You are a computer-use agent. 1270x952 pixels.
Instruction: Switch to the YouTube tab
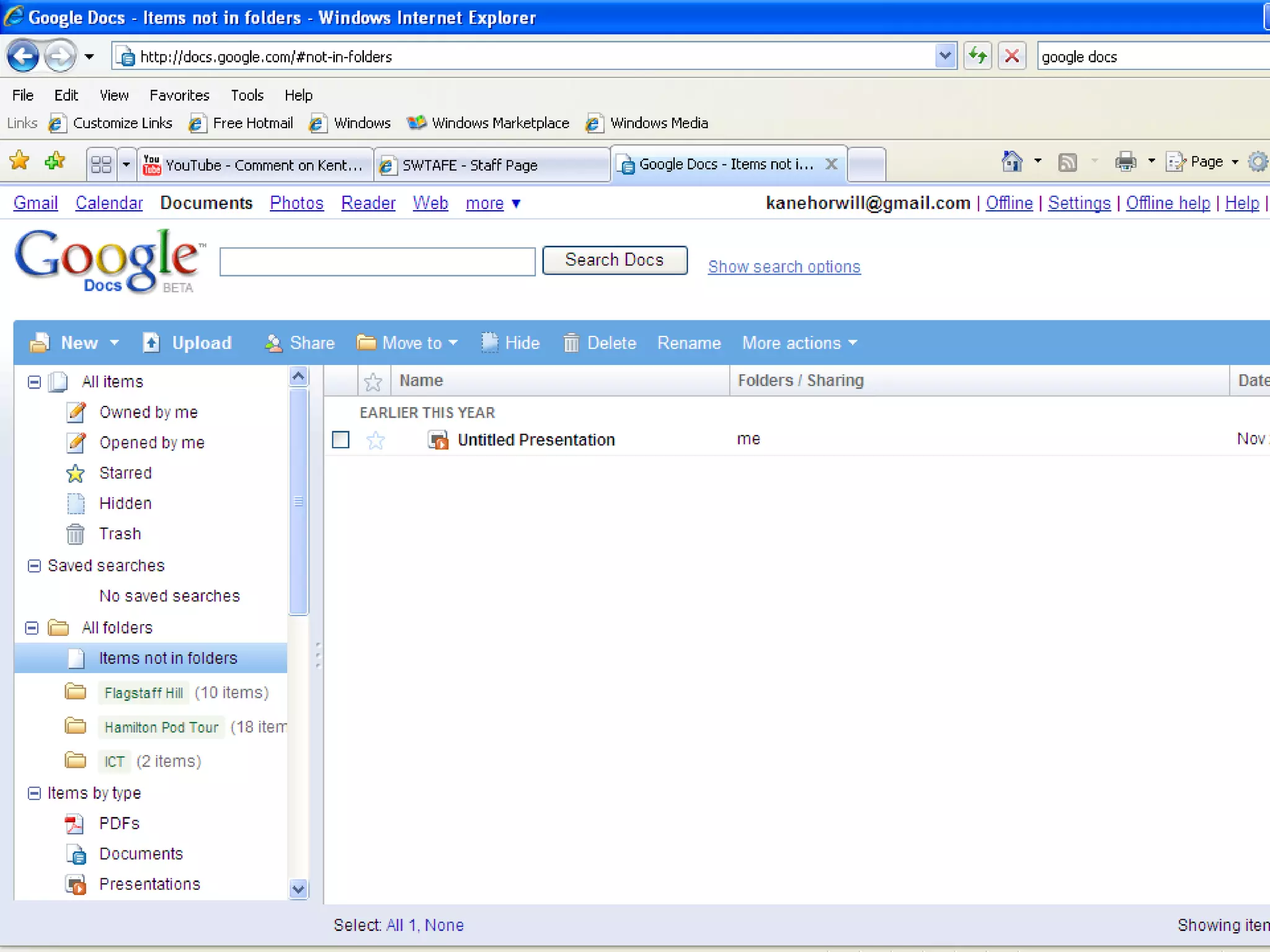[254, 165]
